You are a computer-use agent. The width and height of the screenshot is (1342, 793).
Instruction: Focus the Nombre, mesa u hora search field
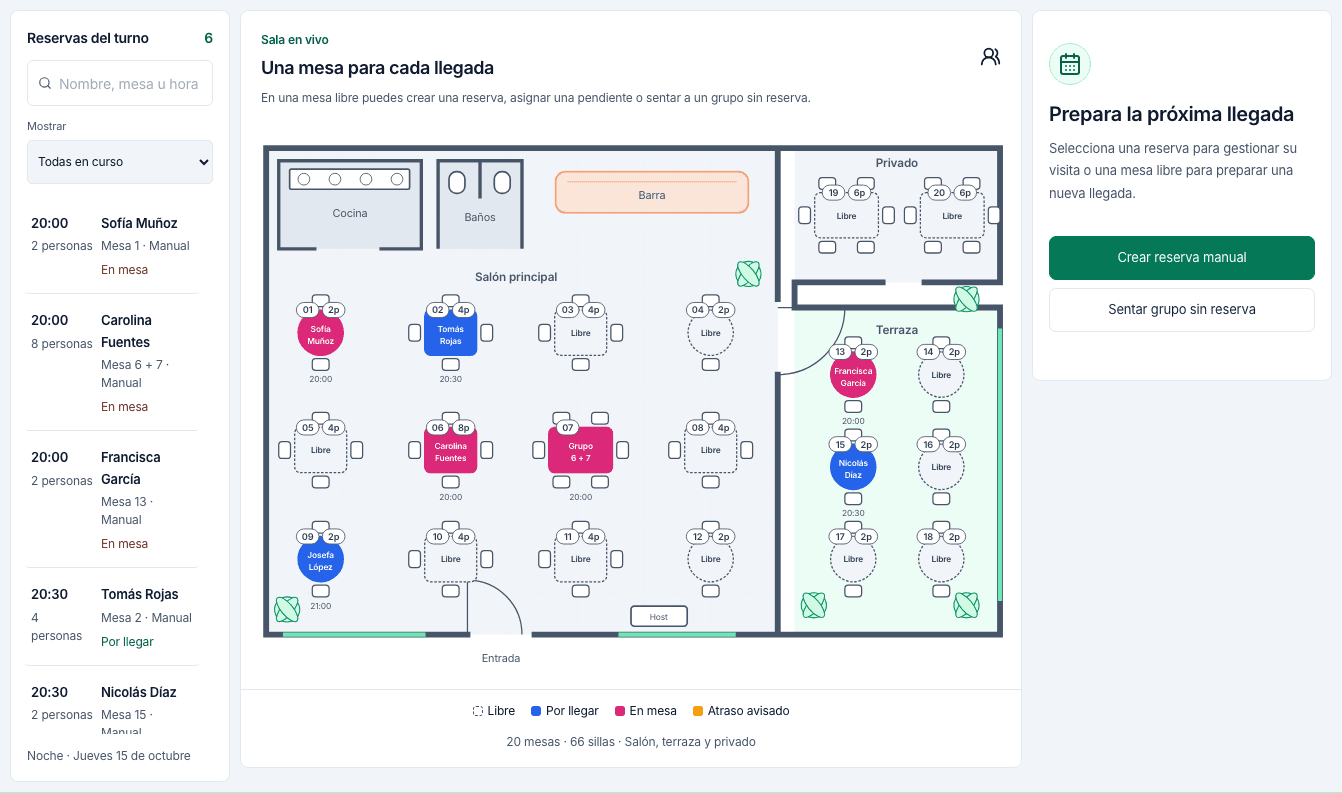coord(120,83)
